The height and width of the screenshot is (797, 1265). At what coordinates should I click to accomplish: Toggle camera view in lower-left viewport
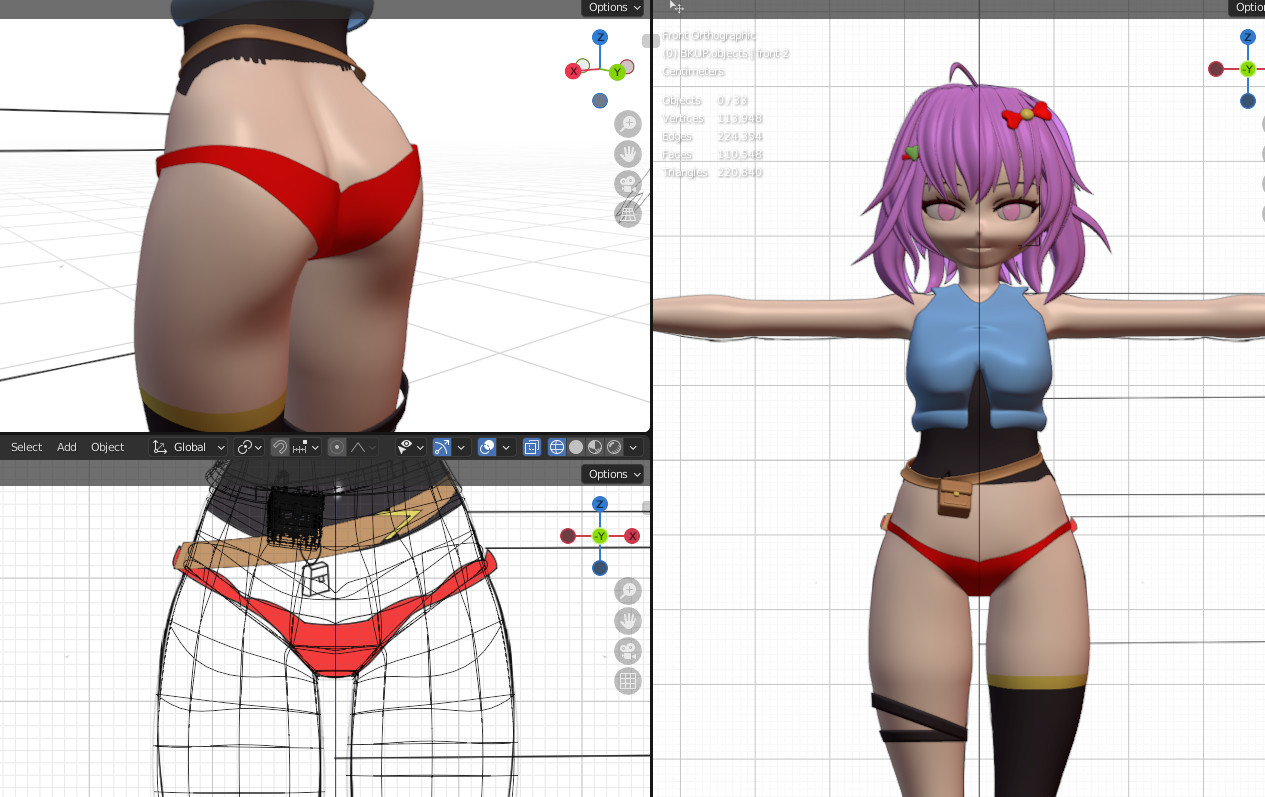[x=628, y=651]
